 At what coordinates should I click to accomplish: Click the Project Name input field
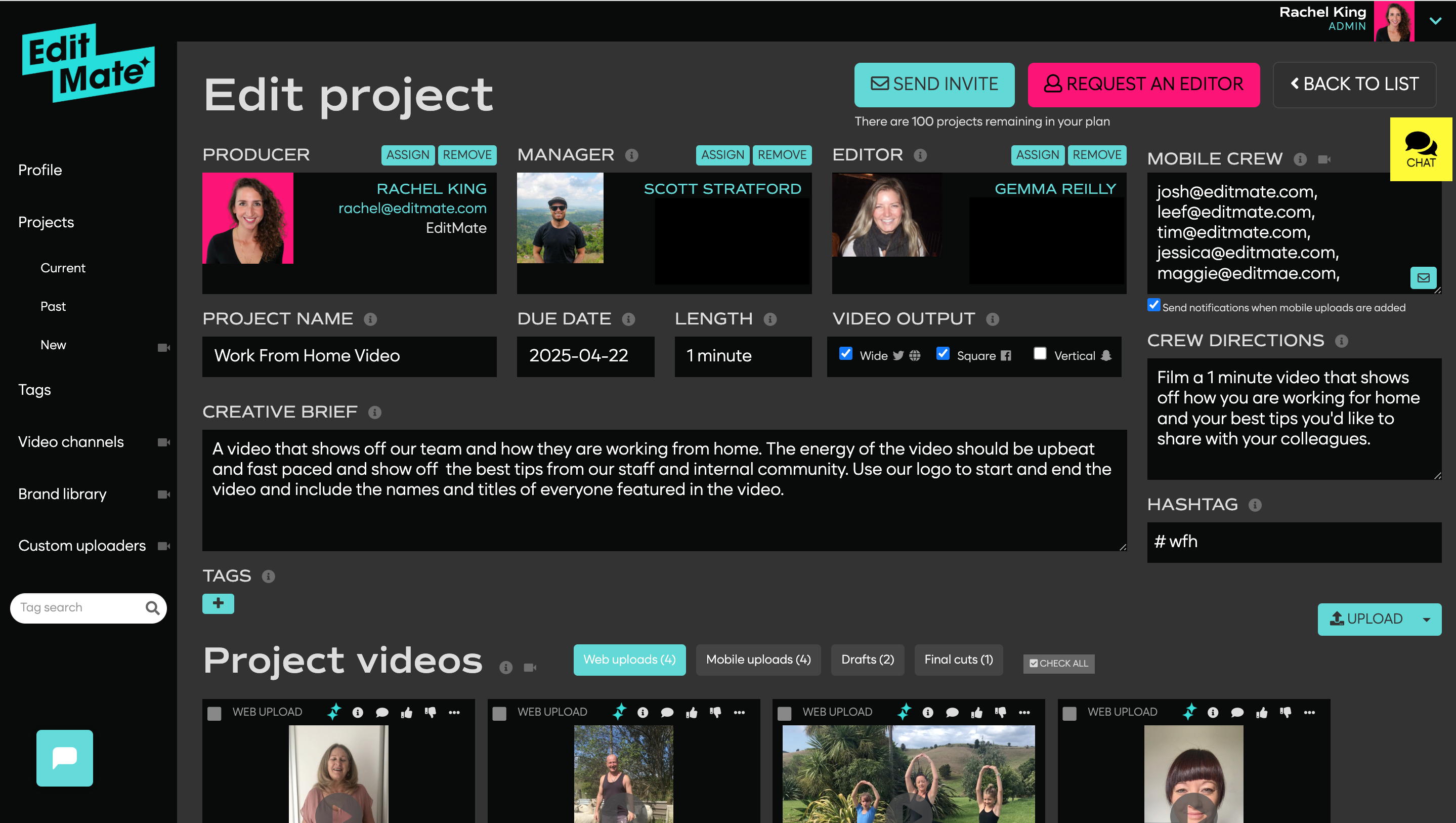349,356
